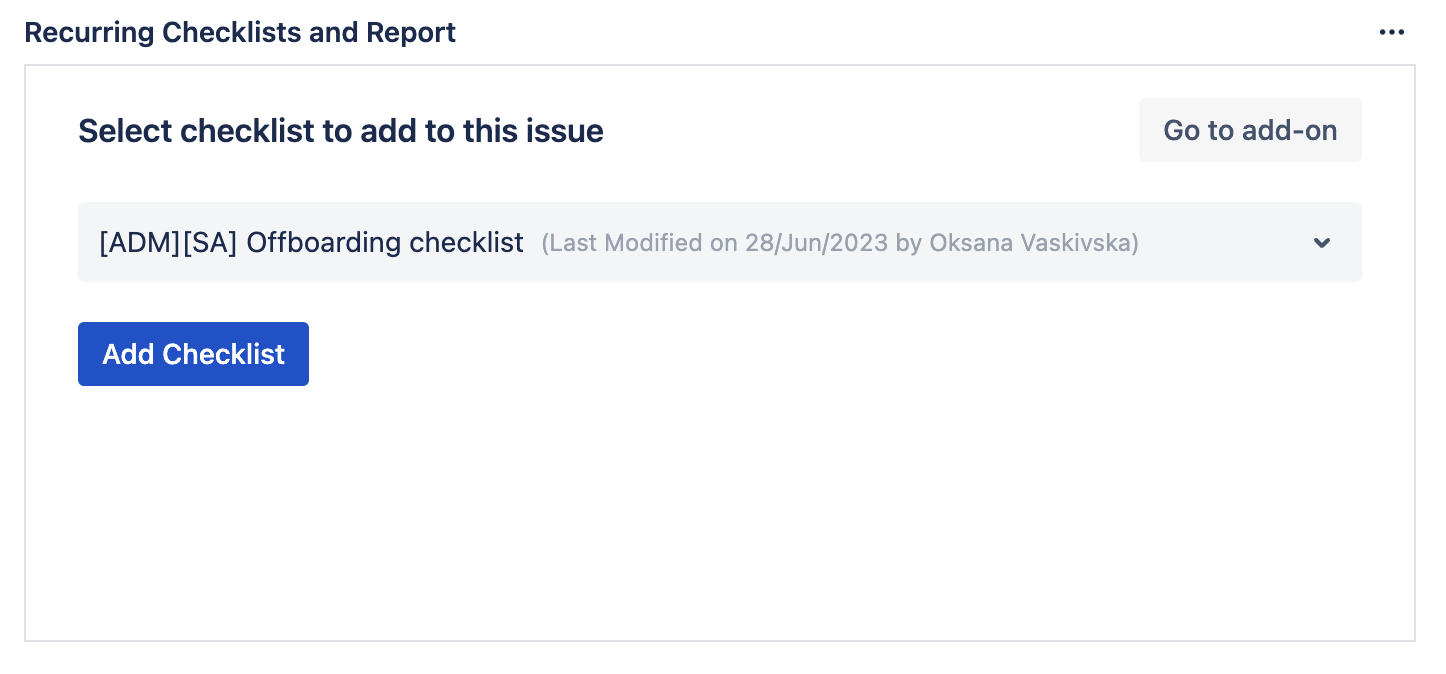Select the "[ADM][SA] Offboarding checklist" name text
This screenshot has height=674, width=1446.
pyautogui.click(x=311, y=242)
